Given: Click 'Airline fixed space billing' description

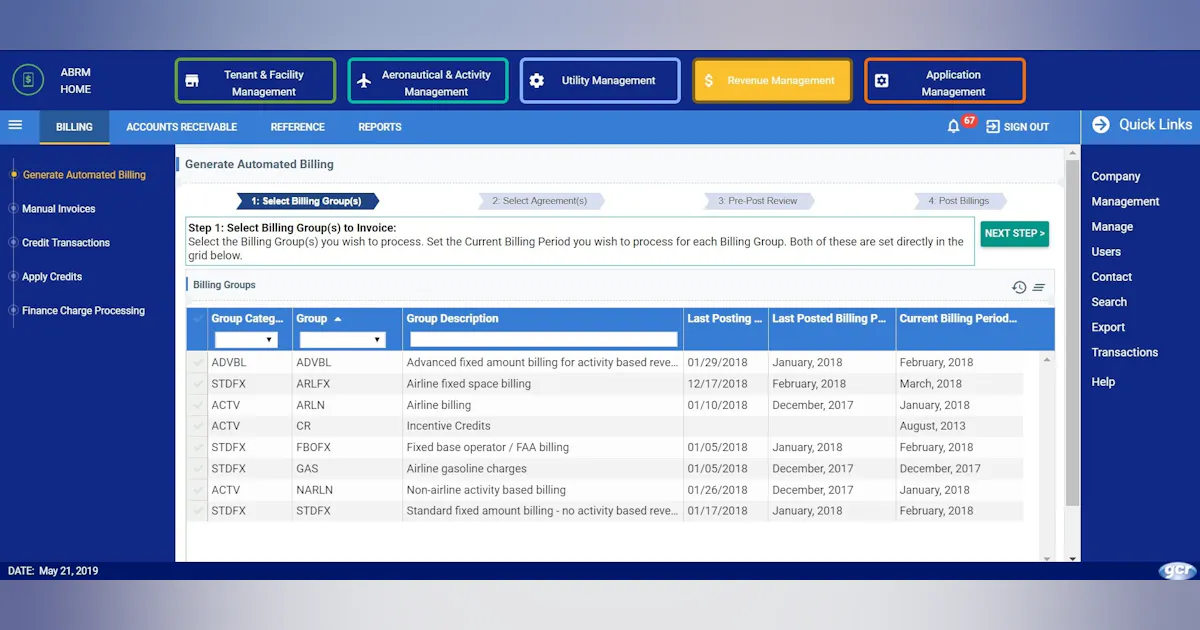Looking at the screenshot, I should [x=469, y=384].
